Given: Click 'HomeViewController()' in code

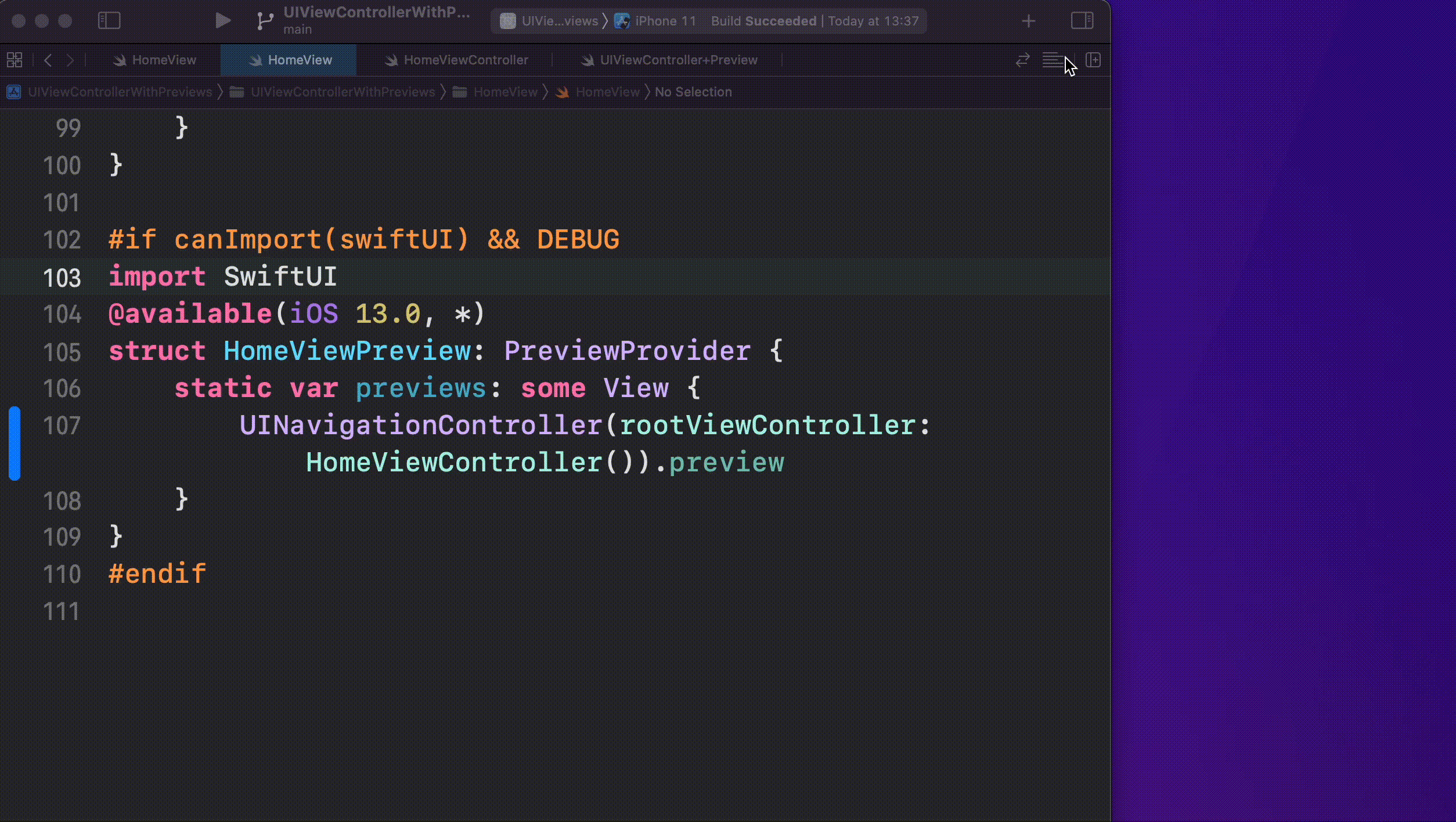Looking at the screenshot, I should coord(470,463).
